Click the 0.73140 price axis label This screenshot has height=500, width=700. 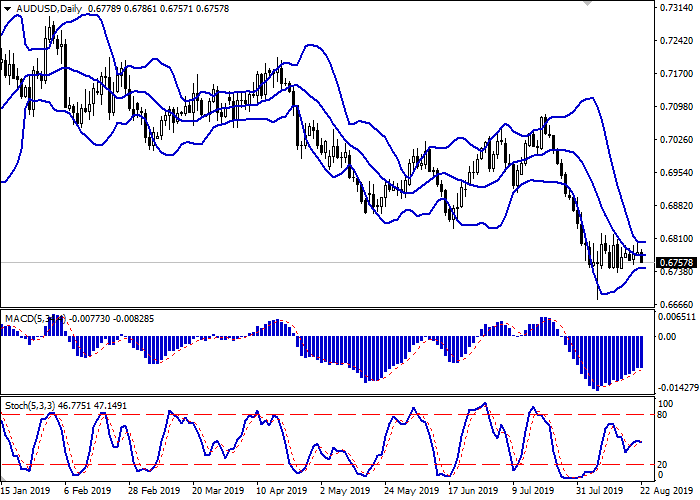(x=673, y=8)
